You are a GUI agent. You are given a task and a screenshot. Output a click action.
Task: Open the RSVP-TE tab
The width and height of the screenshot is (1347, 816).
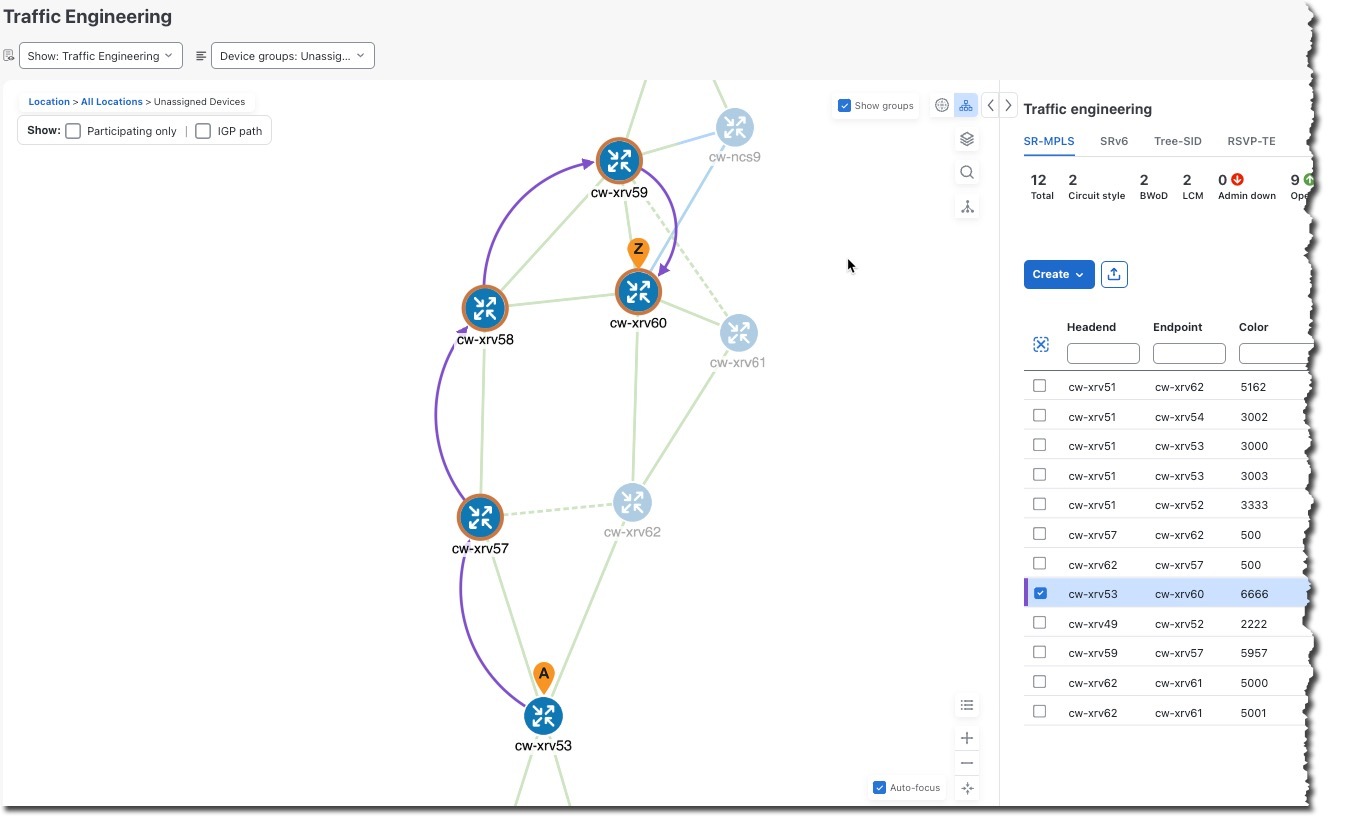(x=1251, y=141)
